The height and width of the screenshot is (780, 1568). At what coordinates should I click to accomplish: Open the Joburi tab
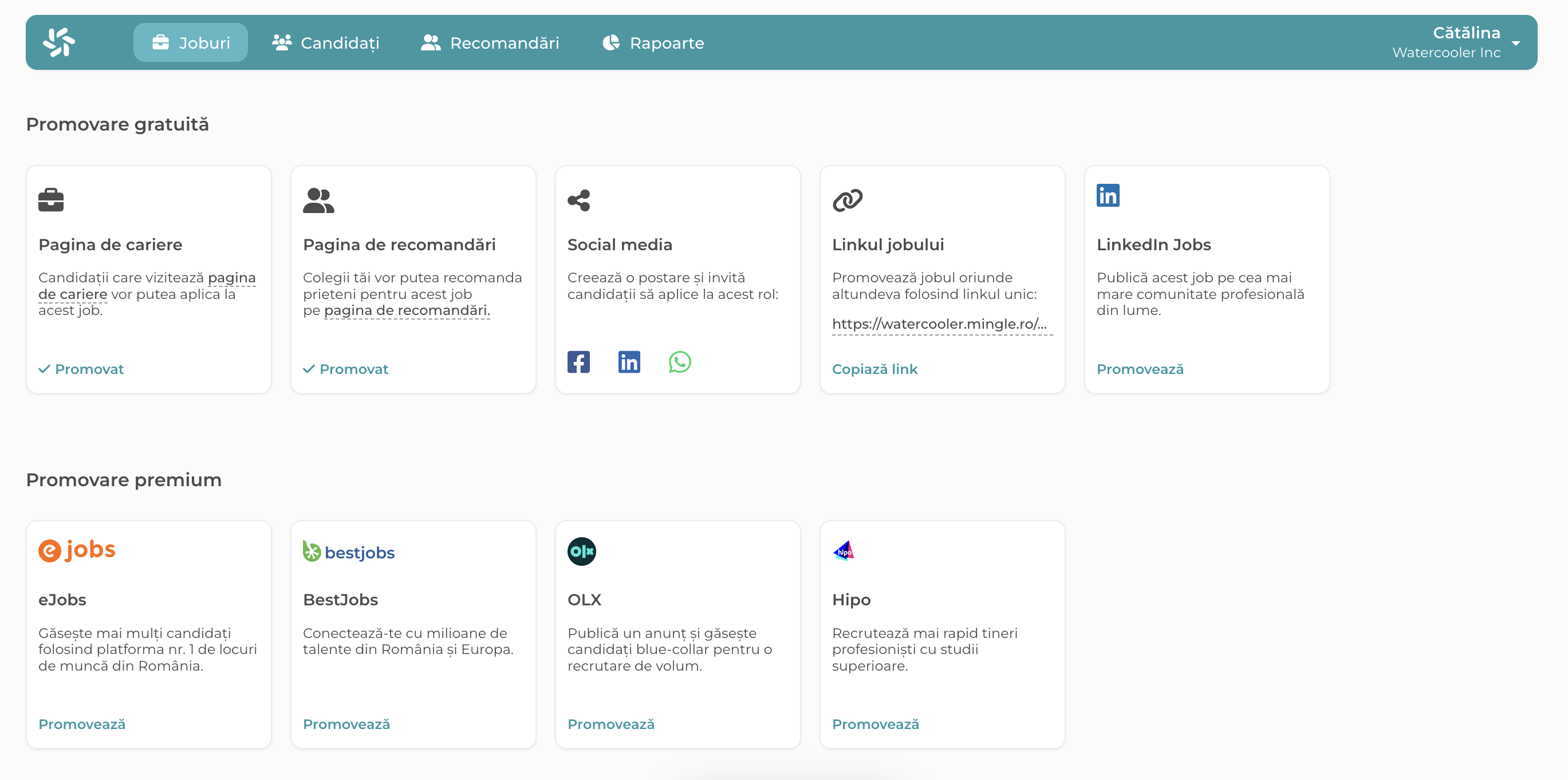(x=191, y=42)
